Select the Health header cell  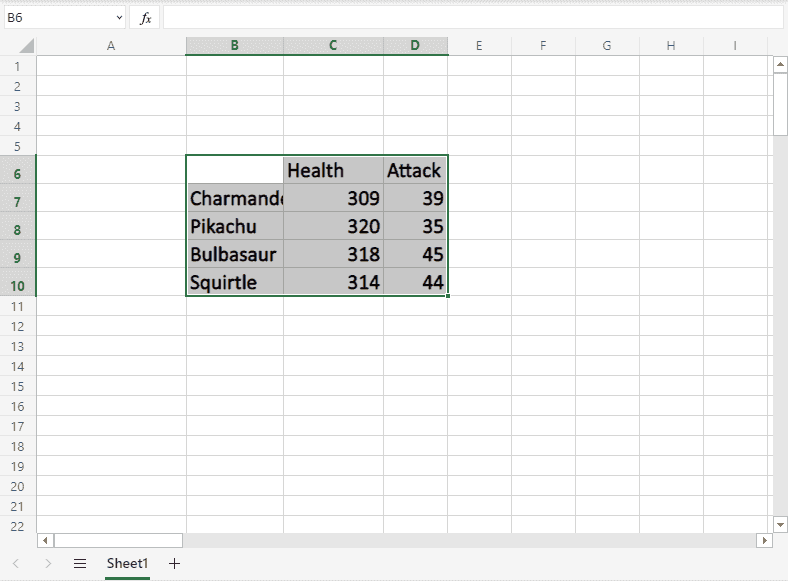(332, 171)
